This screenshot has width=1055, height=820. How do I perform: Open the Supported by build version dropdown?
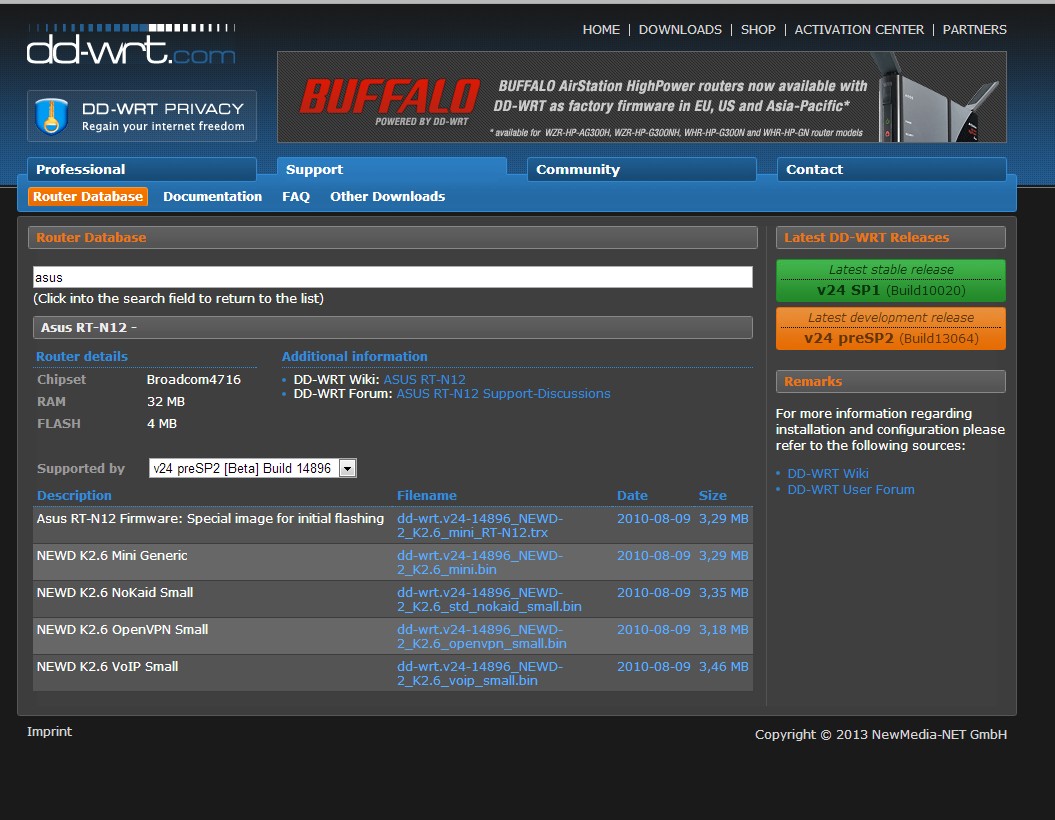coord(252,468)
